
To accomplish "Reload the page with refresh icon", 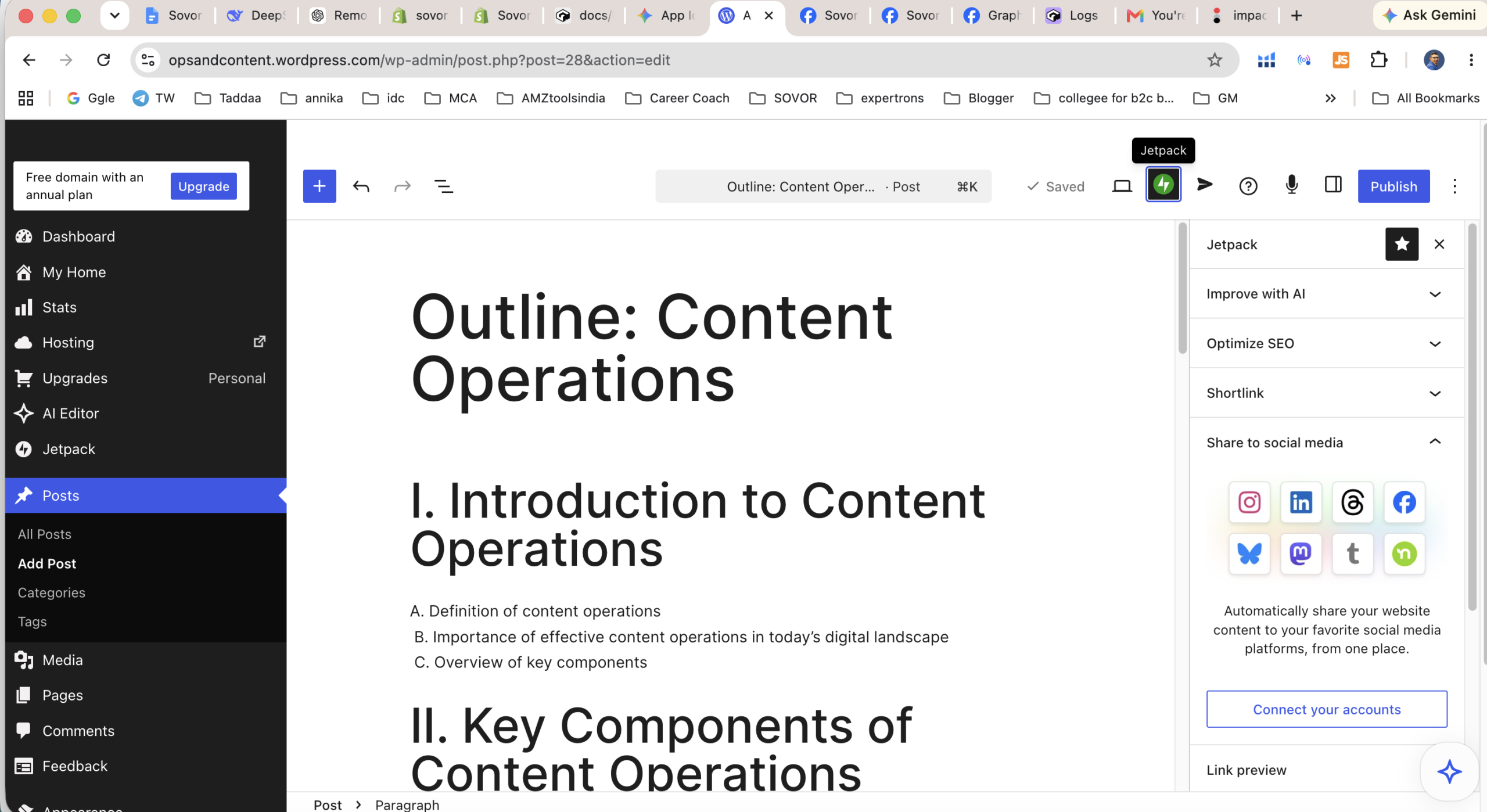I will [x=103, y=60].
